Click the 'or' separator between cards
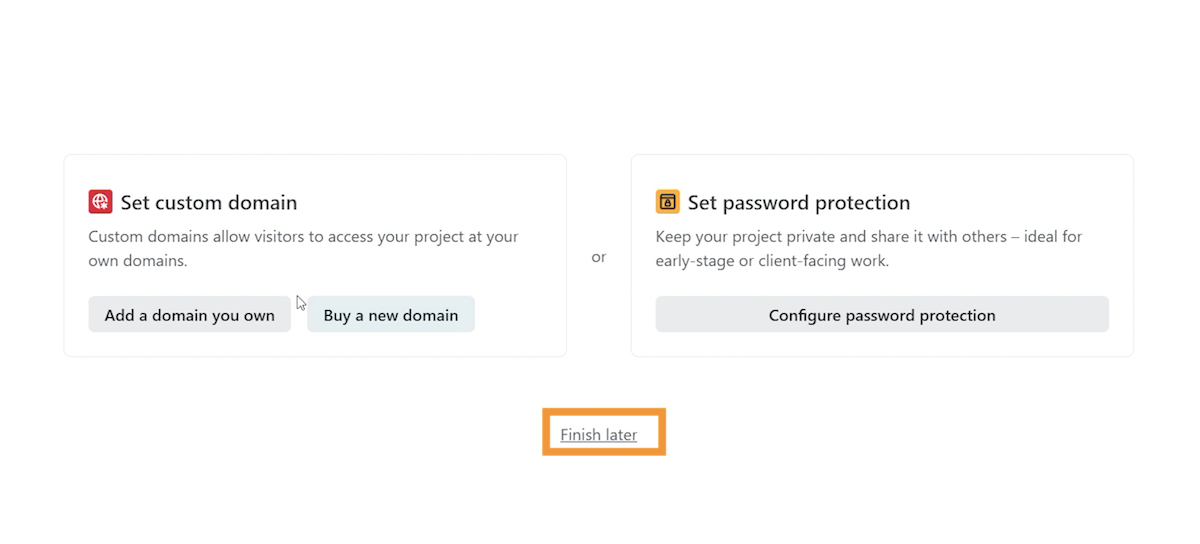 599,257
